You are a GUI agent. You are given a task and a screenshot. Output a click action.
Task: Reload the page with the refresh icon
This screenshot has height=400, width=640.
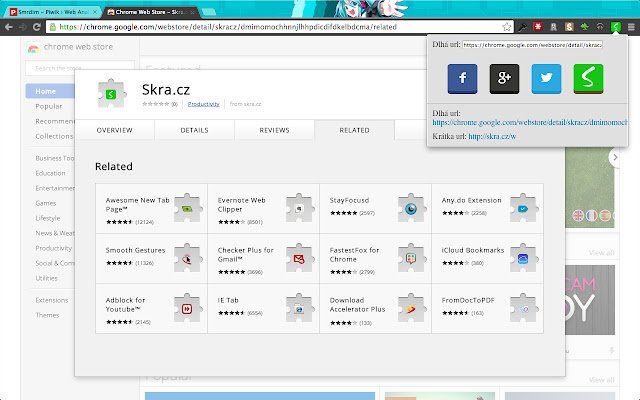[x=37, y=27]
